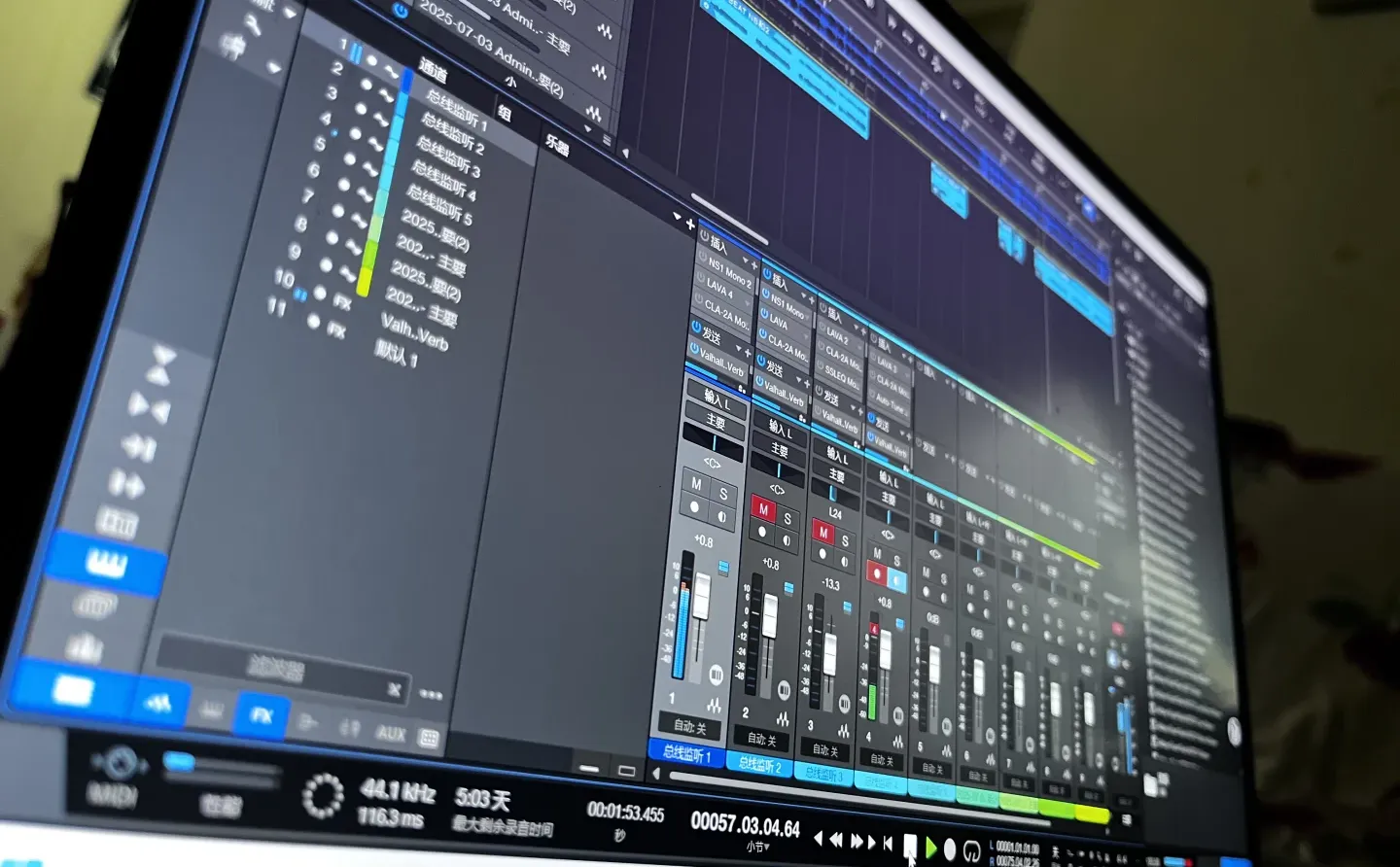Solo mixer channel 1
Image resolution: width=1400 pixels, height=867 pixels.
722,494
